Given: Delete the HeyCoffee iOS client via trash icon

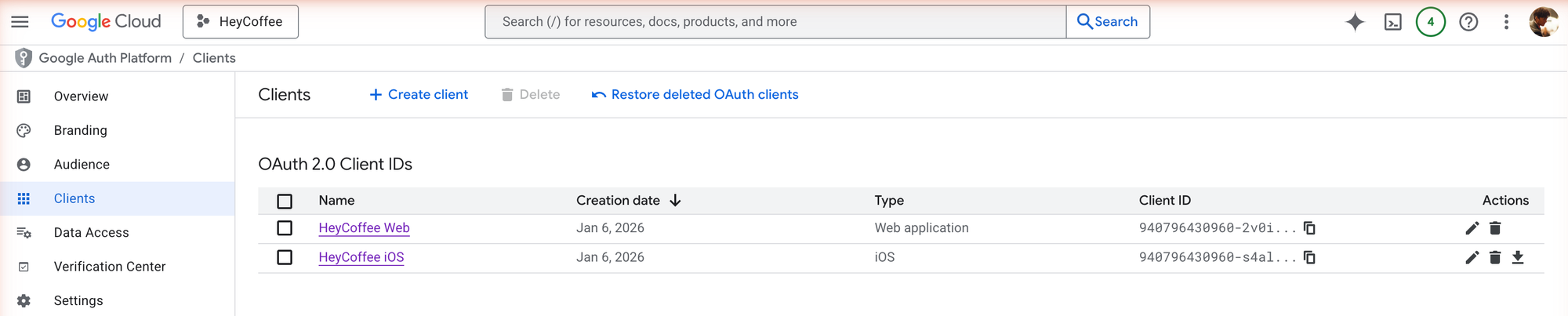Looking at the screenshot, I should 1495,257.
